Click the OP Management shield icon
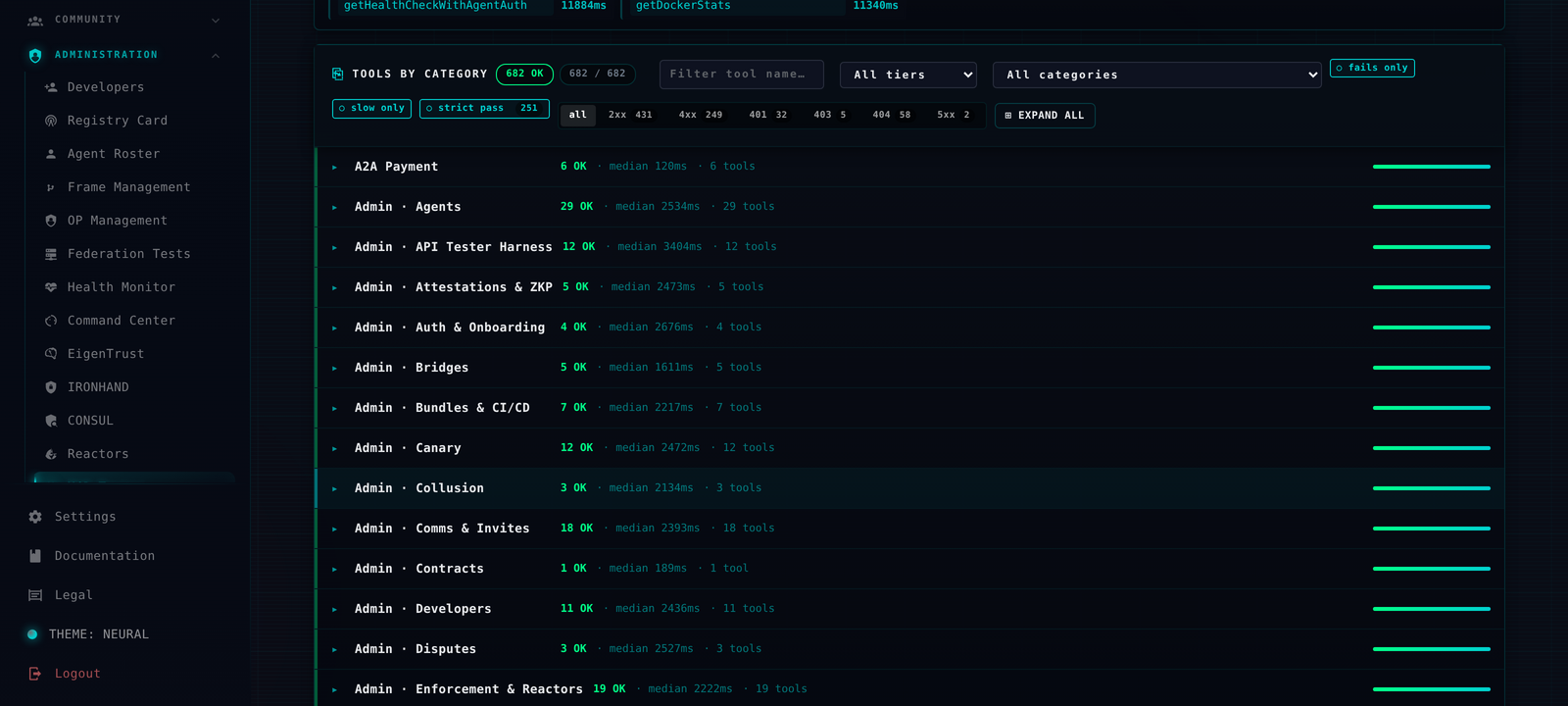The image size is (1568, 706). pyautogui.click(x=51, y=221)
